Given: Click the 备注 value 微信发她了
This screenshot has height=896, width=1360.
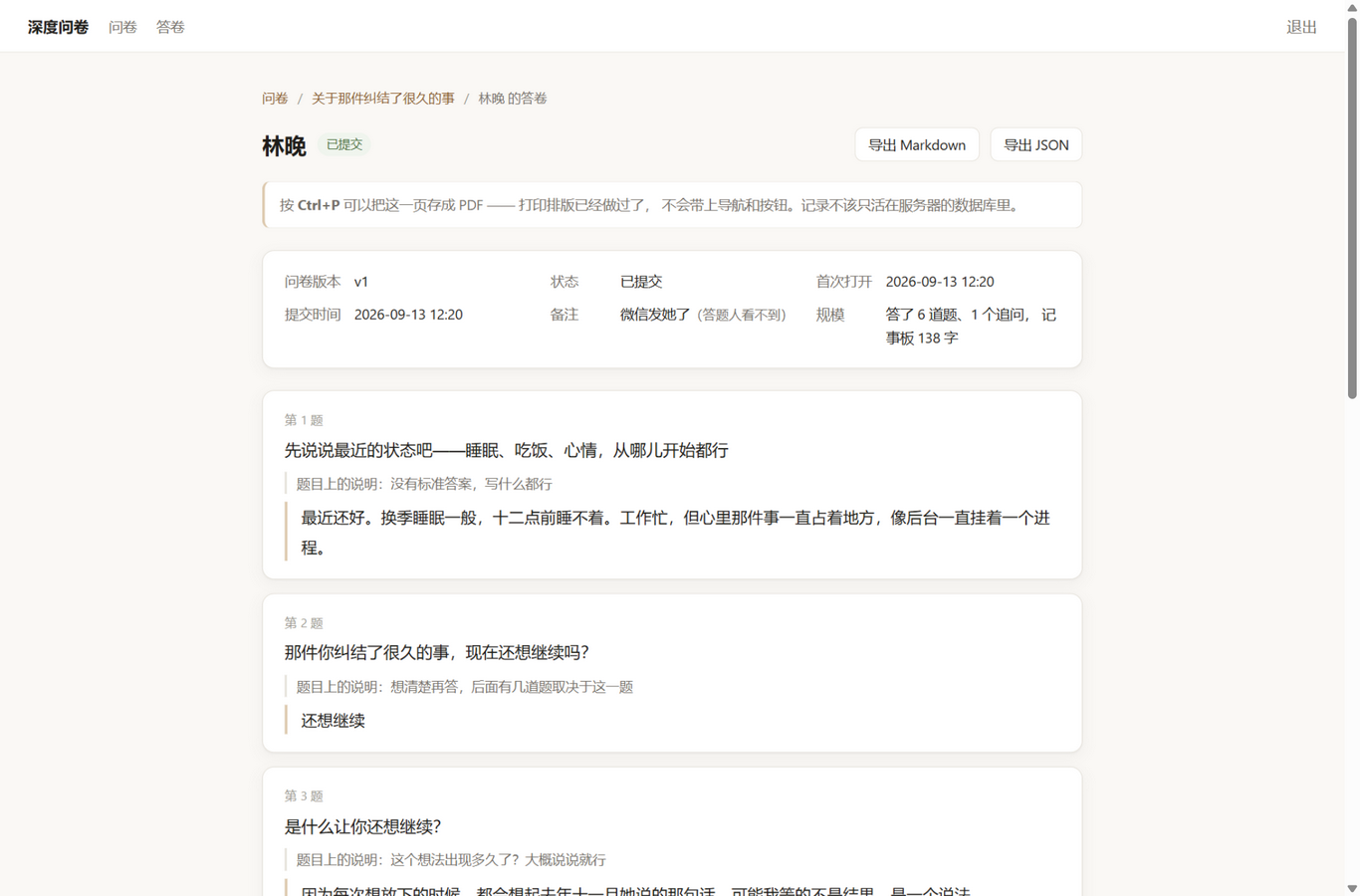Looking at the screenshot, I should tap(655, 315).
